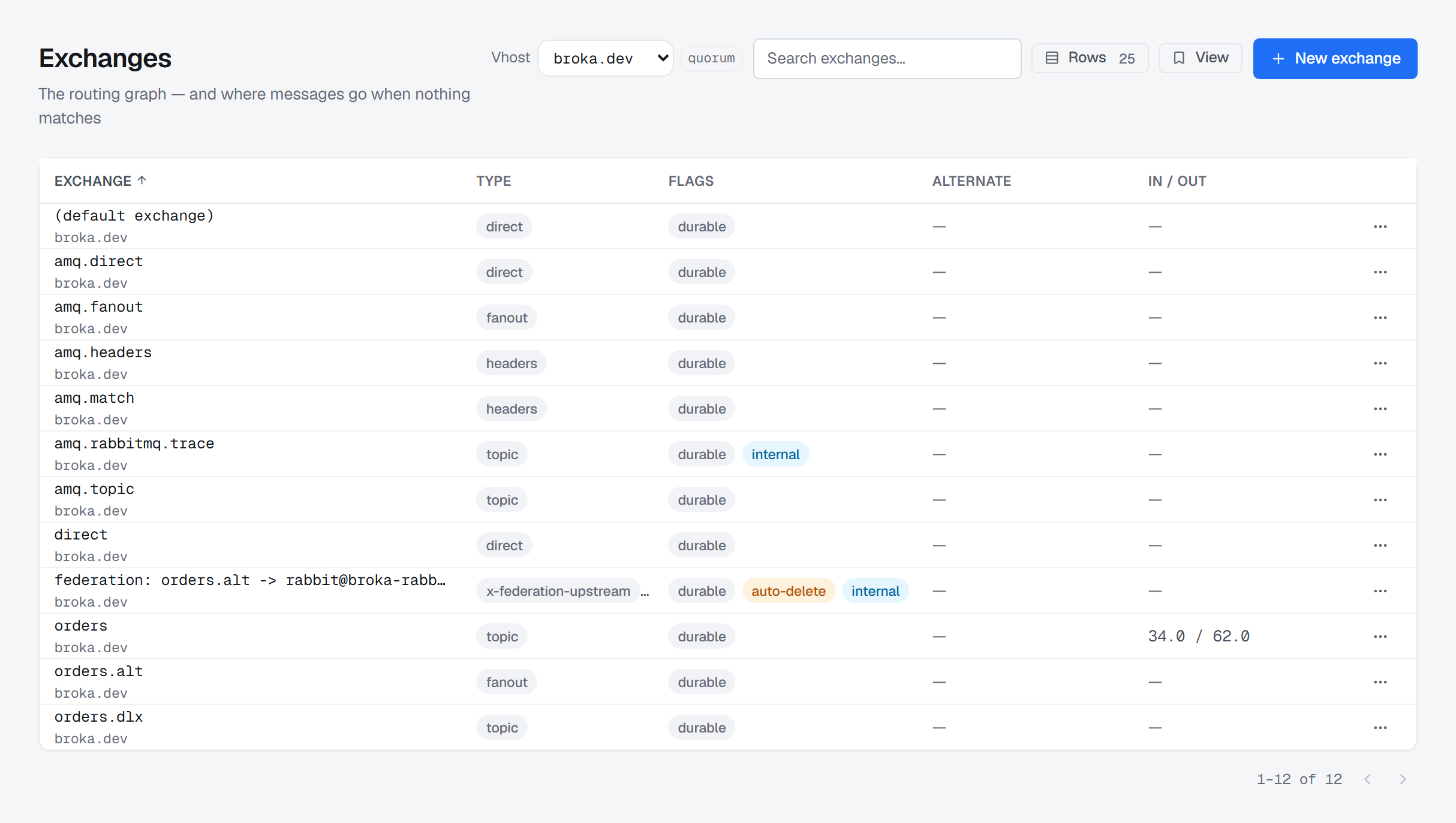Focus the Search exchanges field
Image resolution: width=1456 pixels, height=823 pixels.
(887, 59)
